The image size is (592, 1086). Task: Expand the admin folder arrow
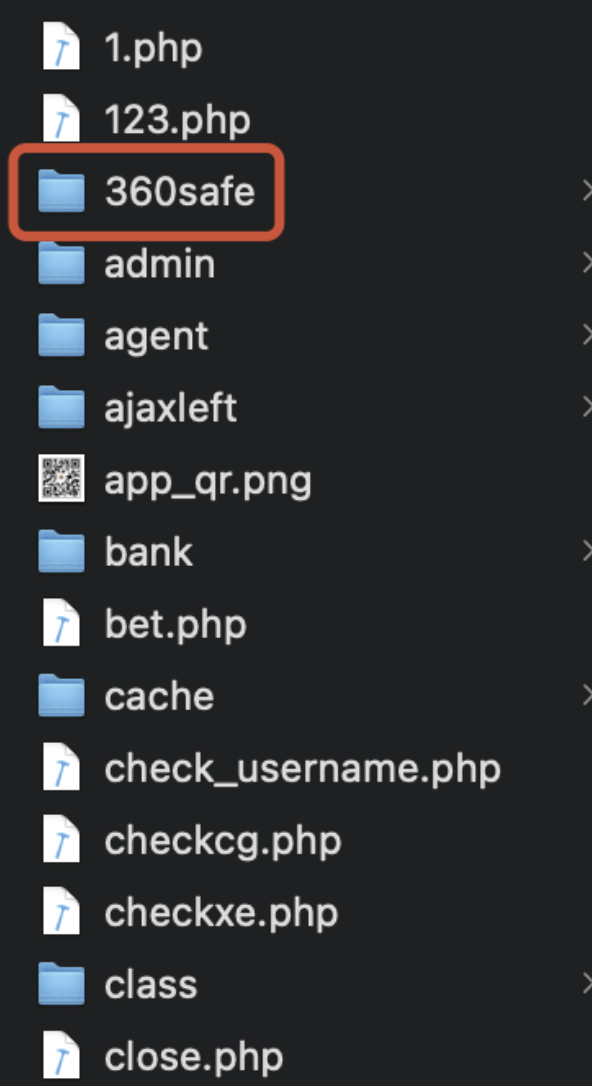pyautogui.click(x=587, y=263)
